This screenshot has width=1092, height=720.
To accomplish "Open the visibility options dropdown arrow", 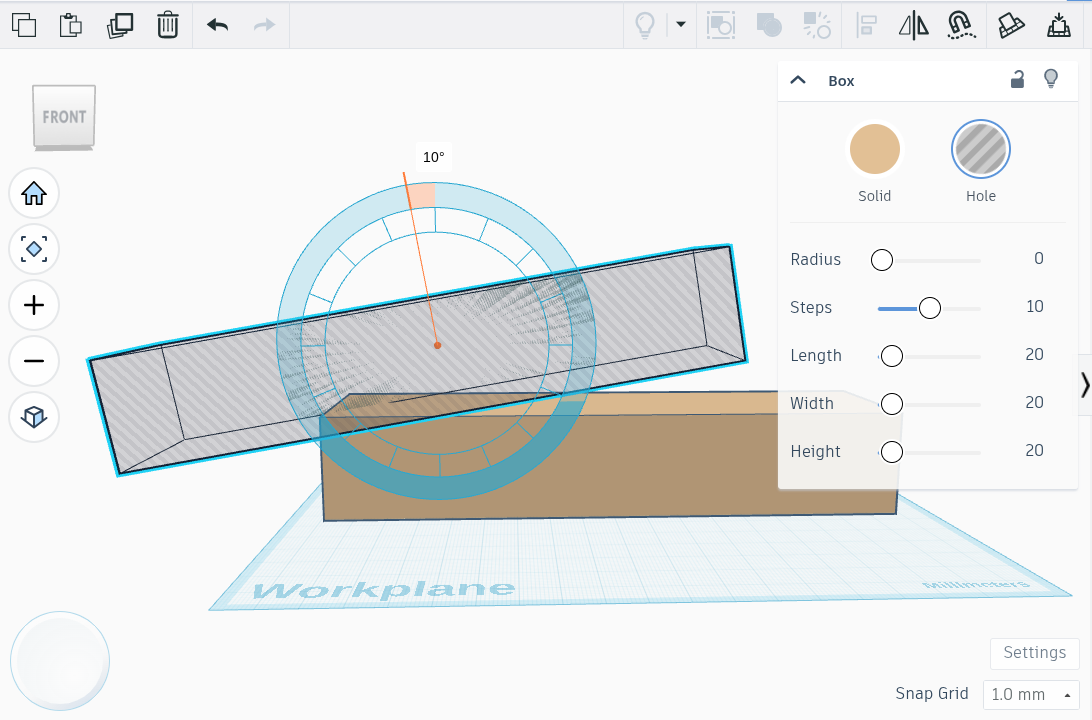I will click(680, 24).
